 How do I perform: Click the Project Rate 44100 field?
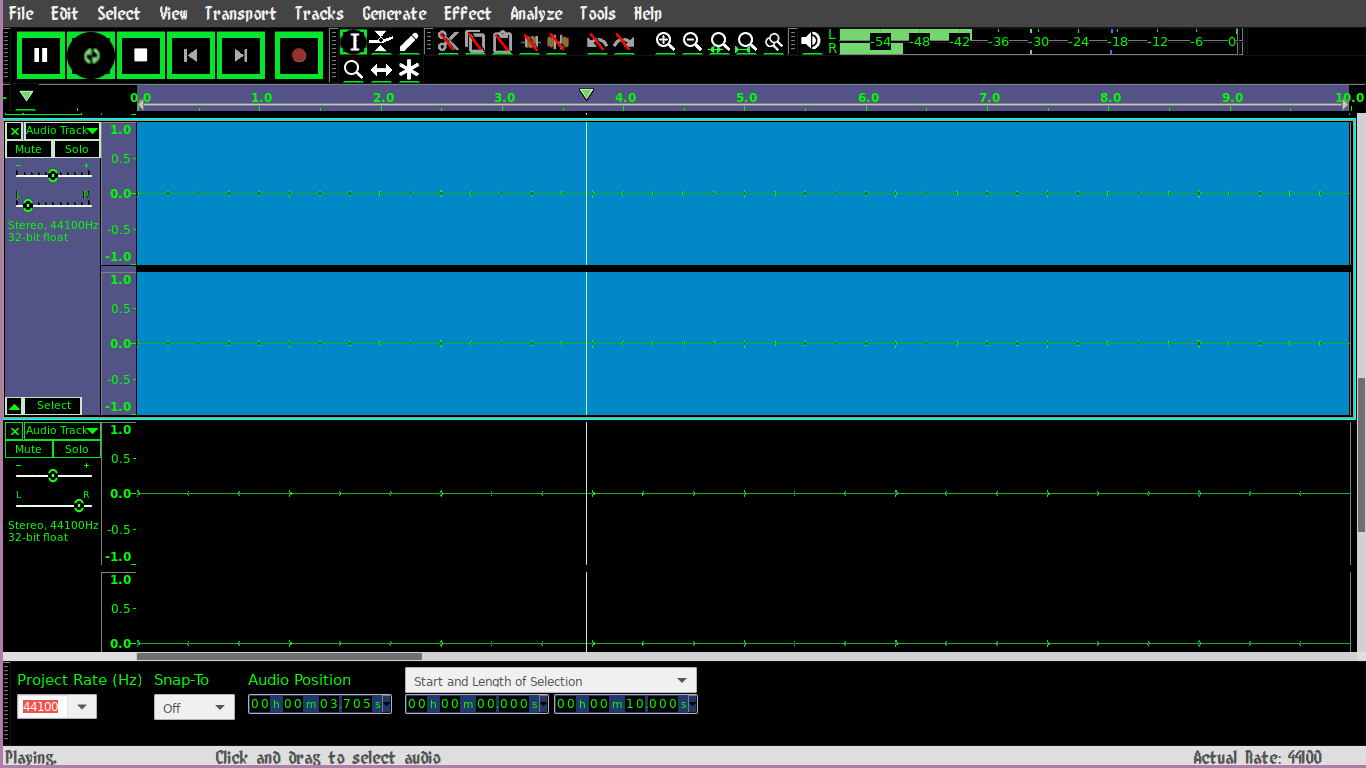[x=42, y=707]
